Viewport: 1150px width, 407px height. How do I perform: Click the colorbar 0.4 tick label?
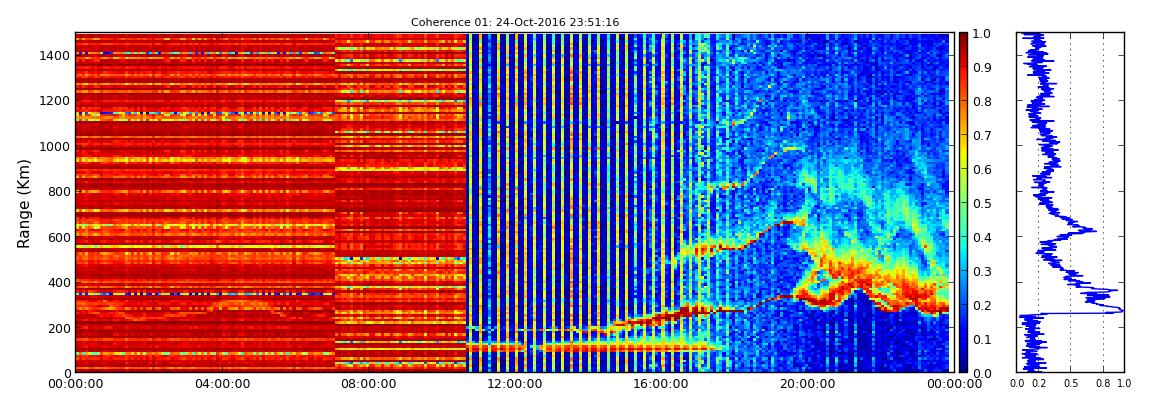tap(981, 237)
